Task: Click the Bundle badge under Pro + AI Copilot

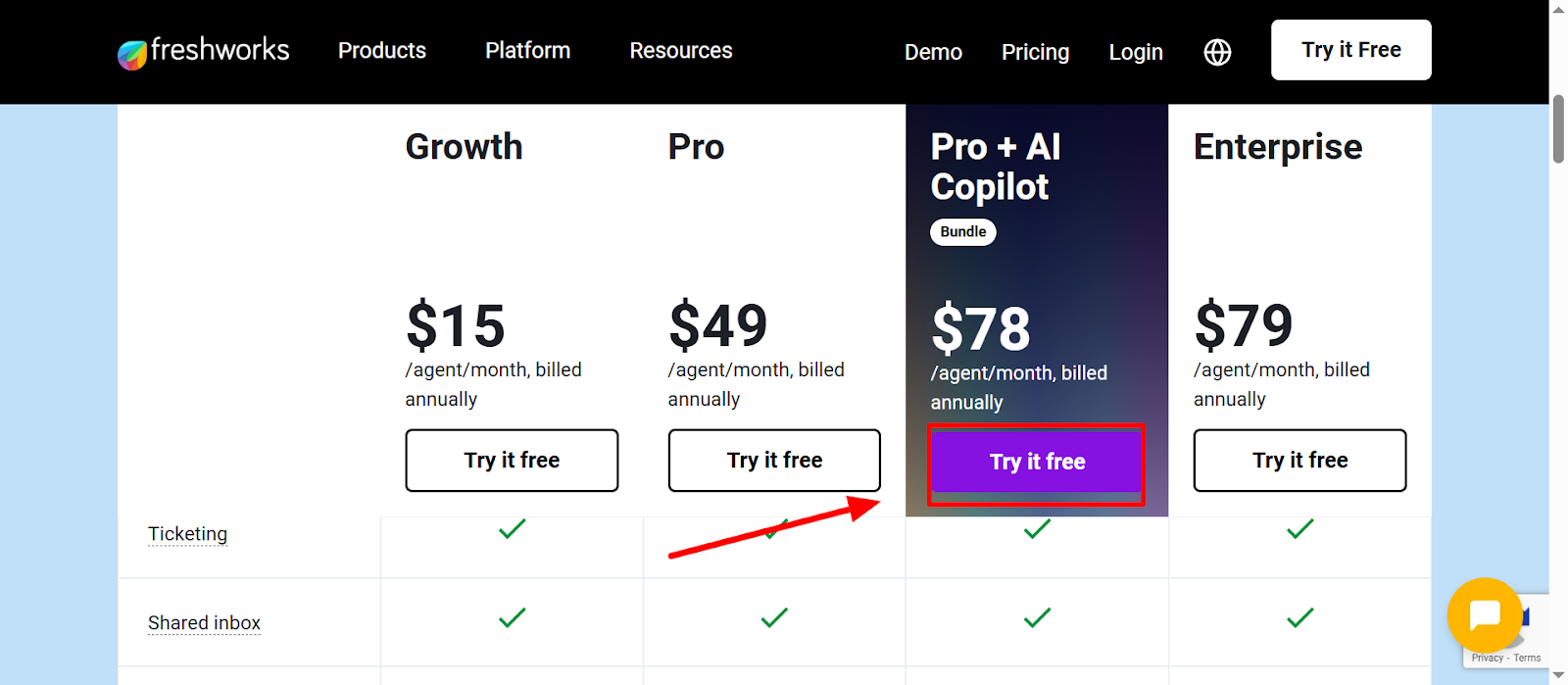Action: pos(962,232)
